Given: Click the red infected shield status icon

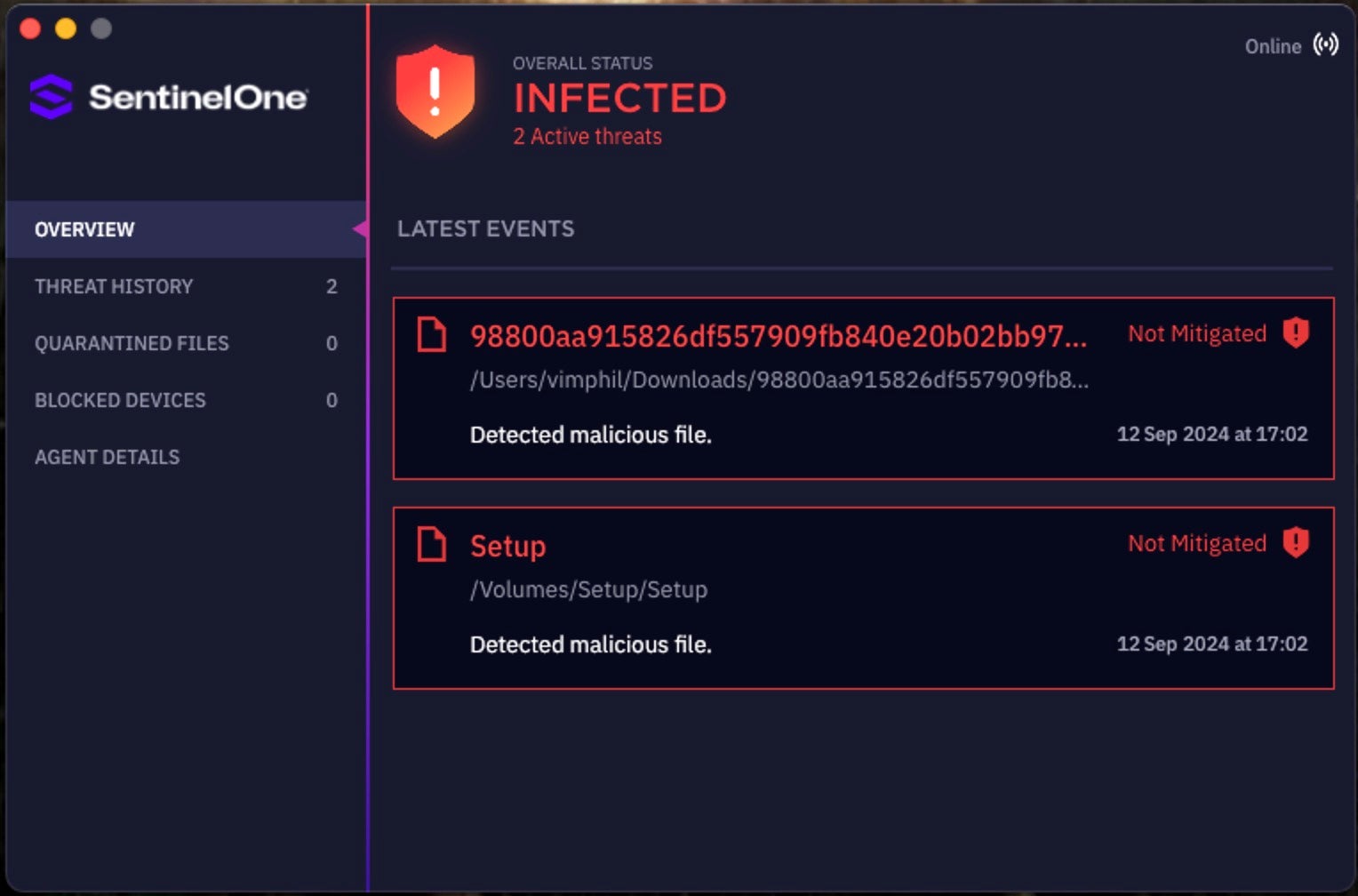Looking at the screenshot, I should [435, 92].
